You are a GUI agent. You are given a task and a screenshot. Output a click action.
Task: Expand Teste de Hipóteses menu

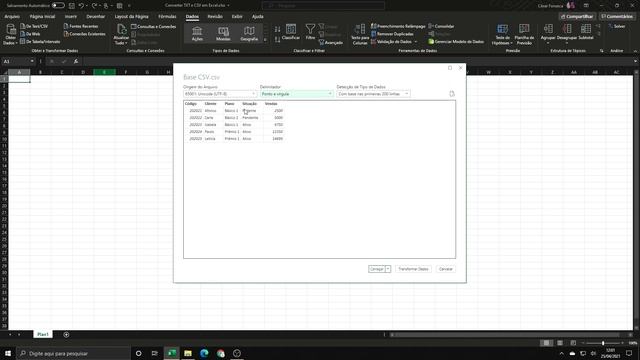coord(502,34)
